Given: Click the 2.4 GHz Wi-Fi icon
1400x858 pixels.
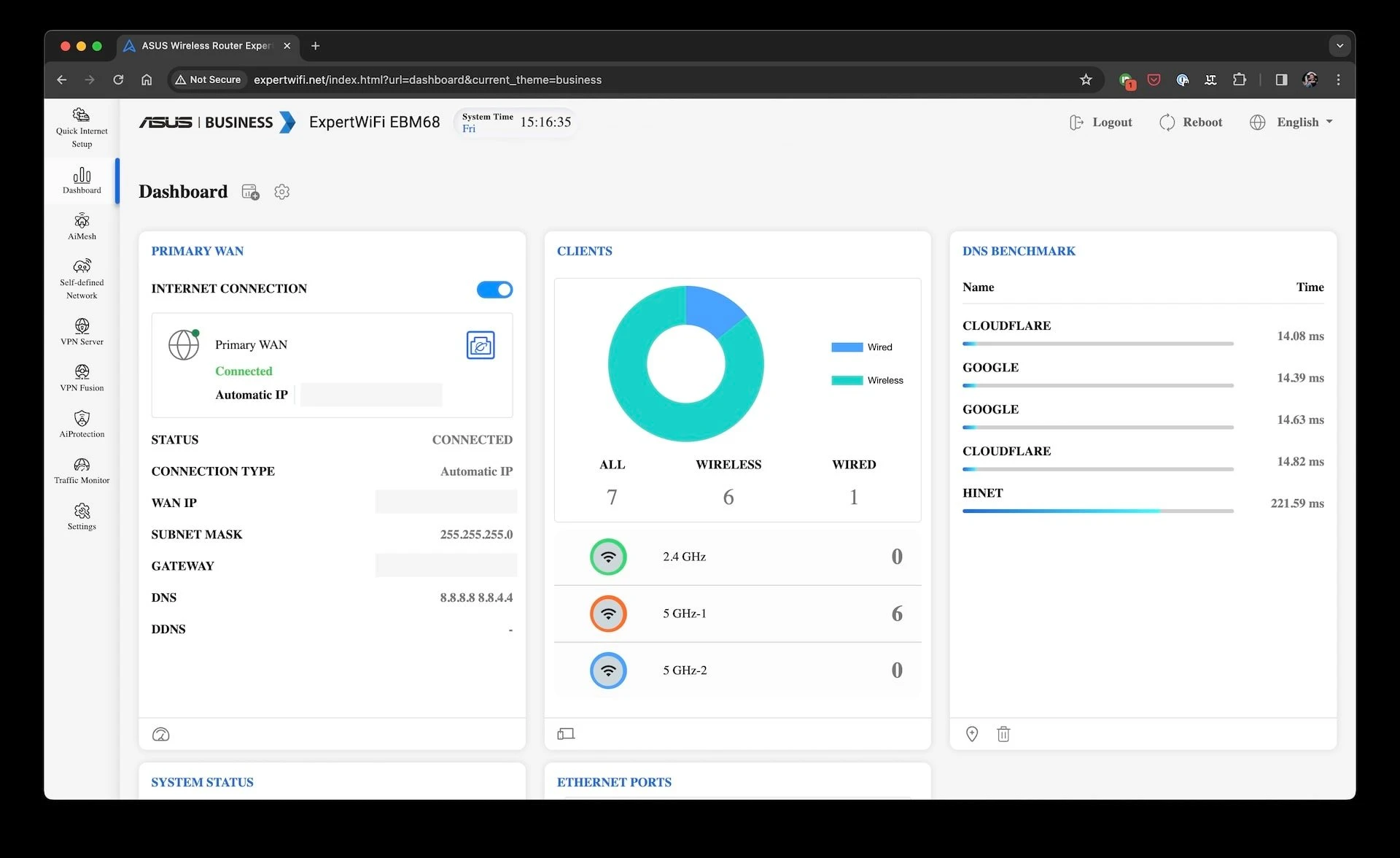Looking at the screenshot, I should click(608, 557).
